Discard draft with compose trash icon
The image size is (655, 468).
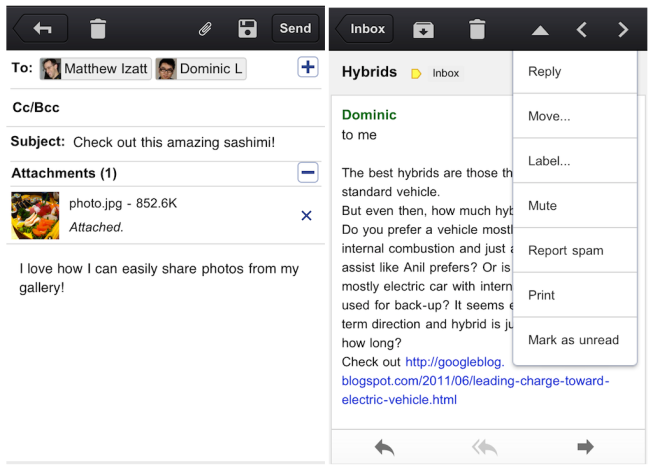(97, 29)
